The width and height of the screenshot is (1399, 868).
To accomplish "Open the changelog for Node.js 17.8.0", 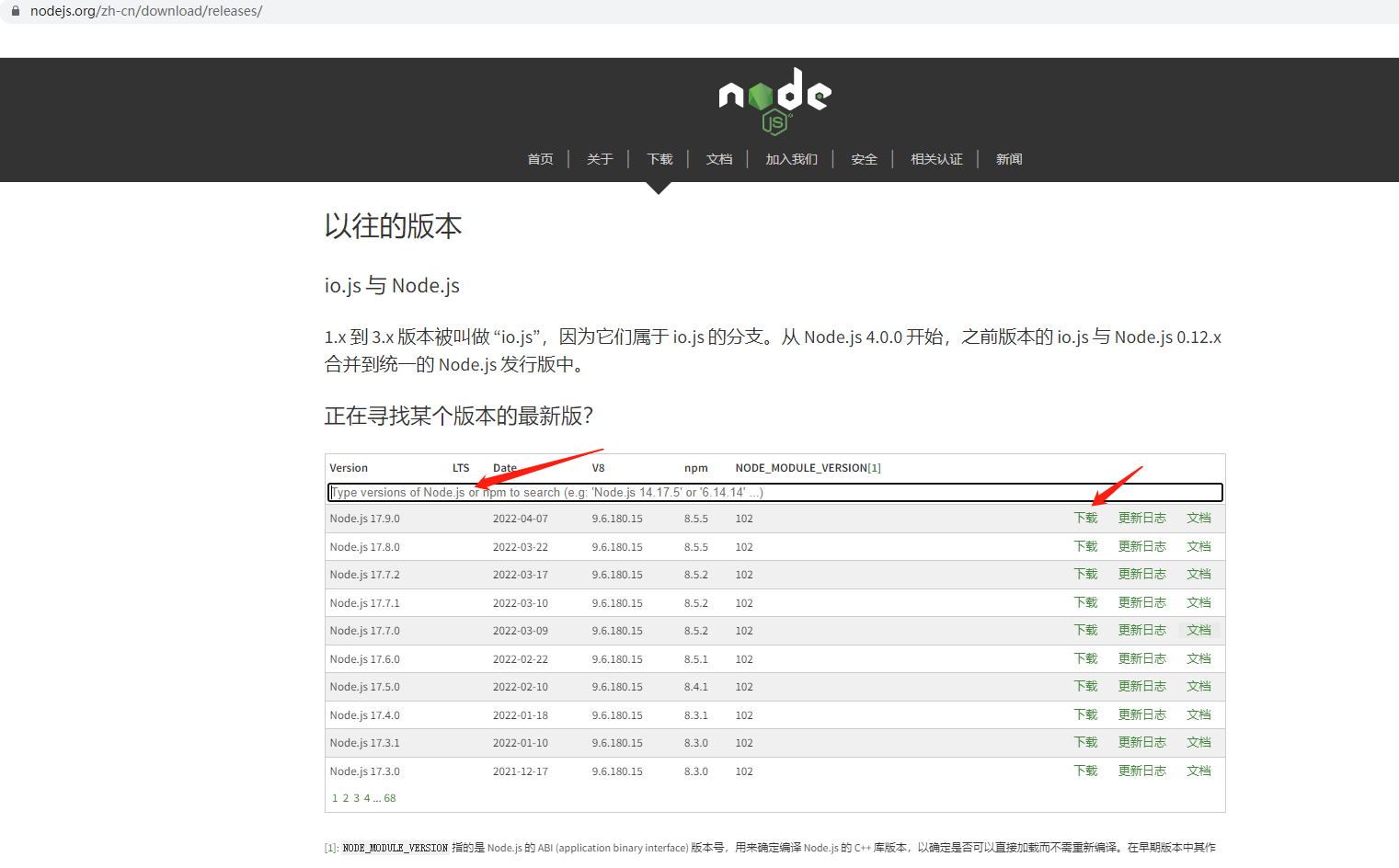I will click(1141, 545).
